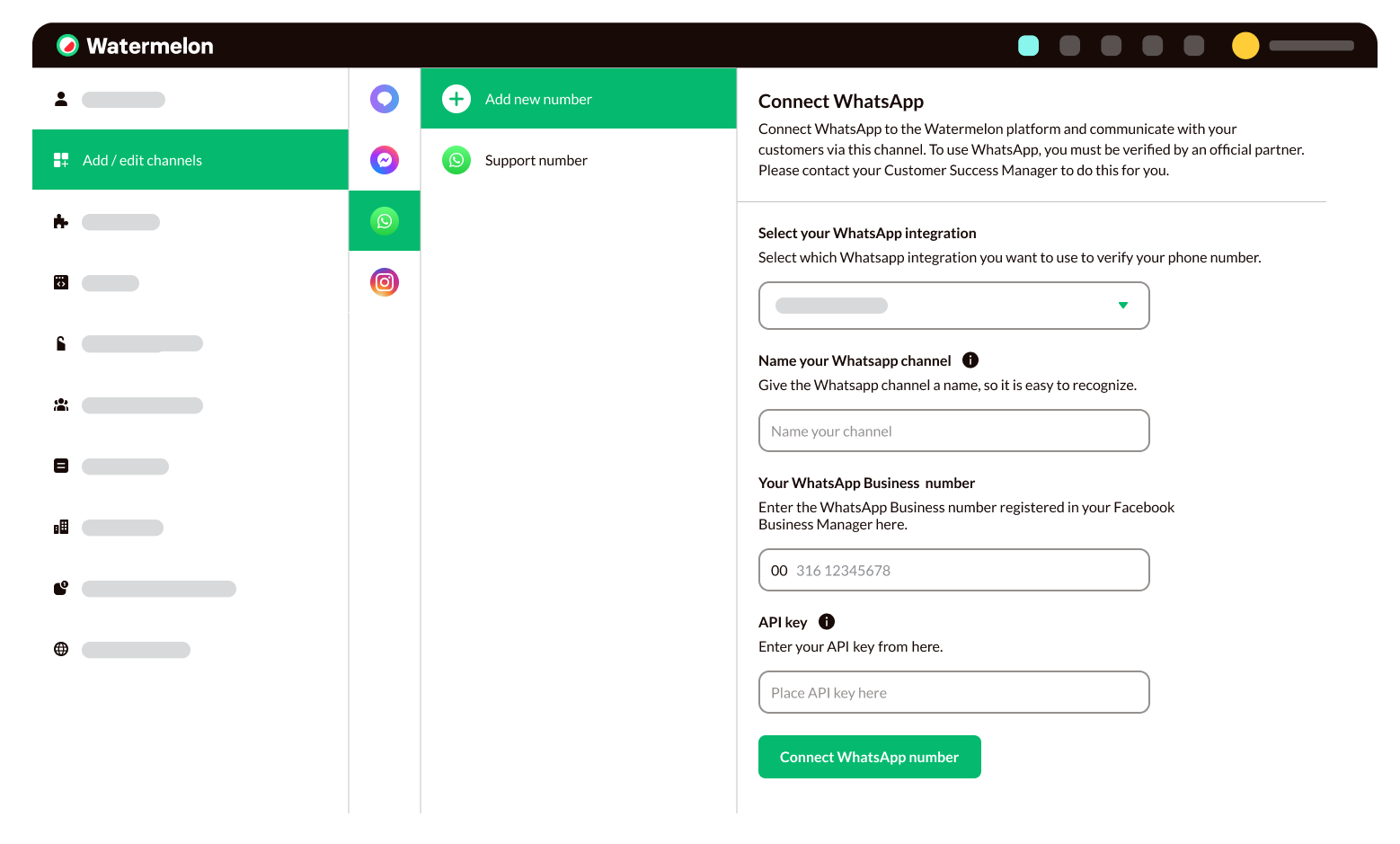Select the web chat channel icon
1400x844 pixels.
[x=385, y=99]
